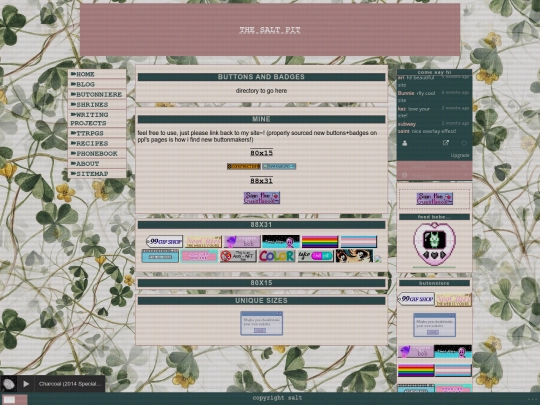Go to the BLOG page
The width and height of the screenshot is (540, 405).
tap(97, 84)
